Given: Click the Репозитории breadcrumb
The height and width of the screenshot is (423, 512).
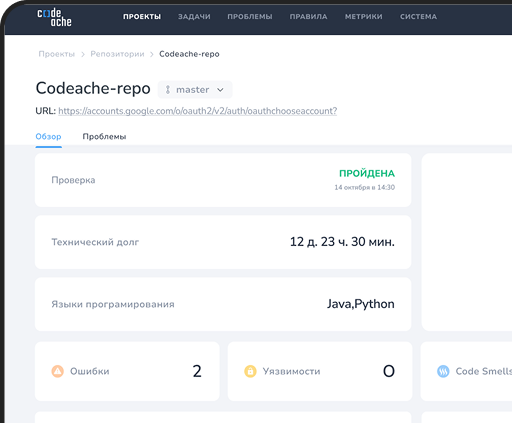Looking at the screenshot, I should 117,54.
